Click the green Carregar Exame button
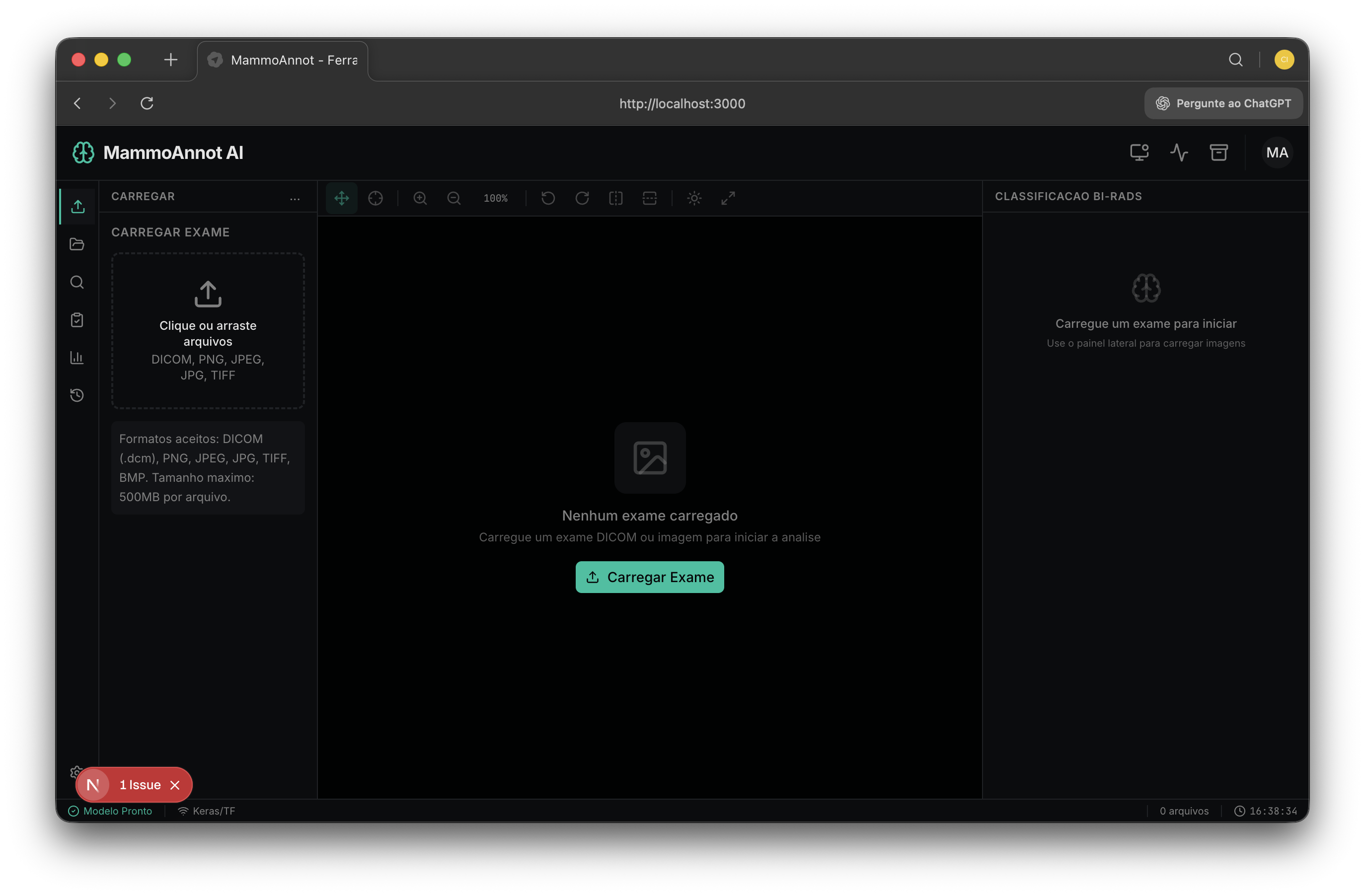The width and height of the screenshot is (1365, 896). [x=649, y=577]
